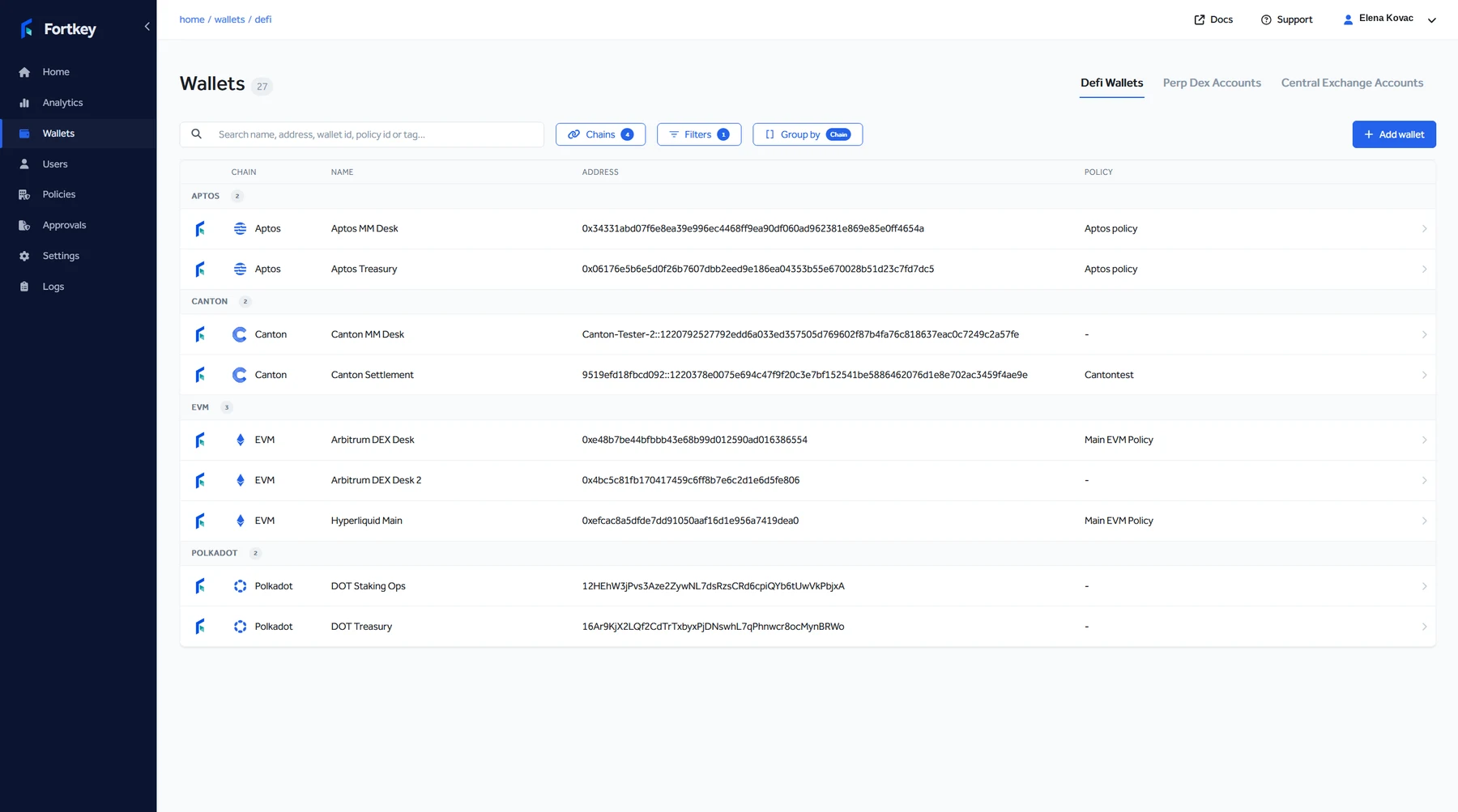Switch to the Central Exchange Accounts tab
Screen dimensions: 1458x812
pos(1352,83)
